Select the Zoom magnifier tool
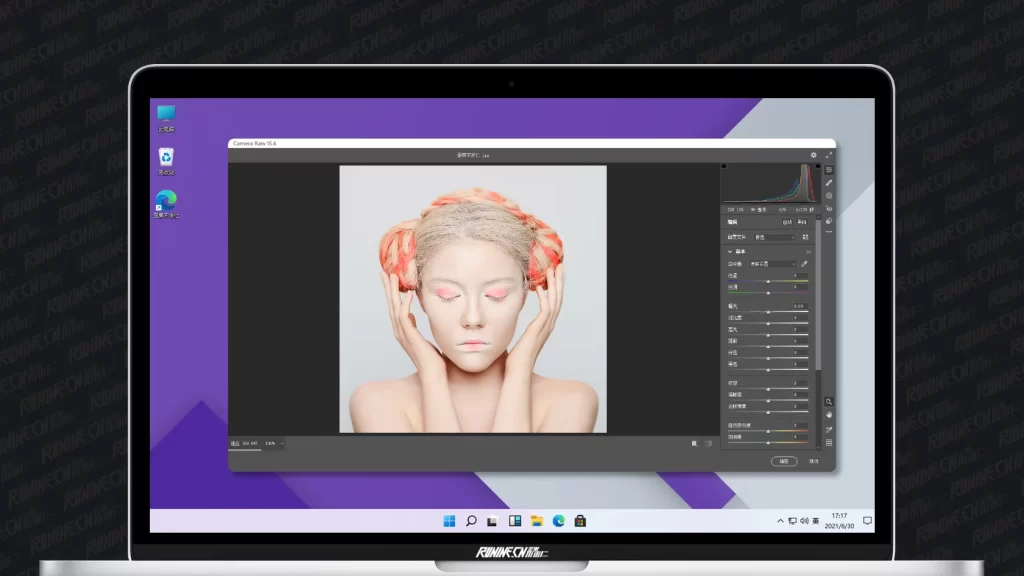This screenshot has width=1024, height=576. [x=829, y=402]
